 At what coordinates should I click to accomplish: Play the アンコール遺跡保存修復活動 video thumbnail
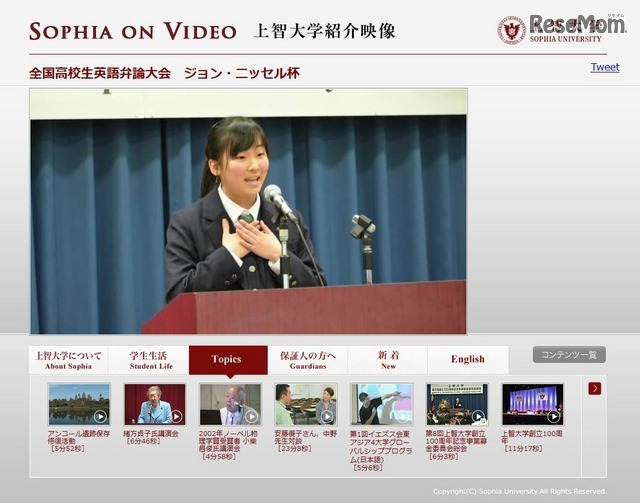point(79,404)
